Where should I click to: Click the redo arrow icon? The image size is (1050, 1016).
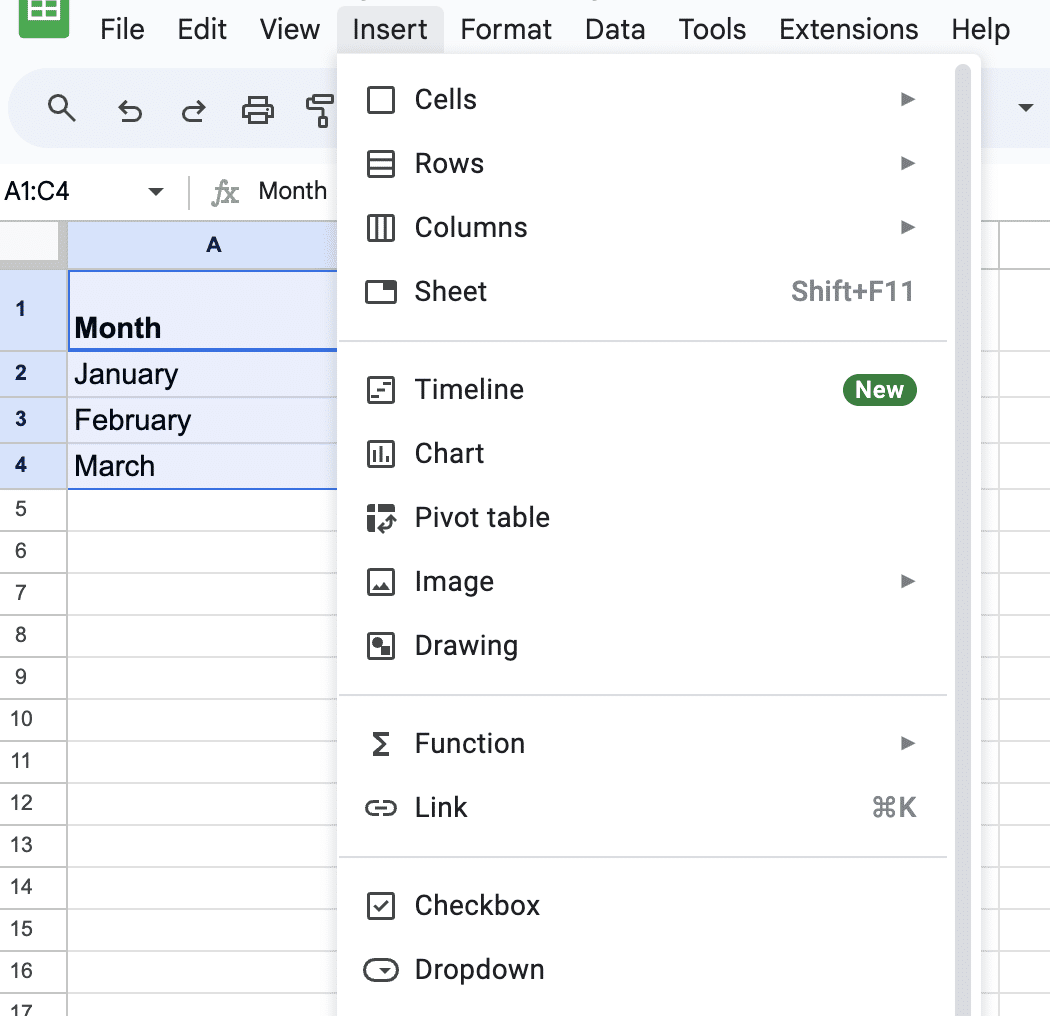tap(193, 110)
